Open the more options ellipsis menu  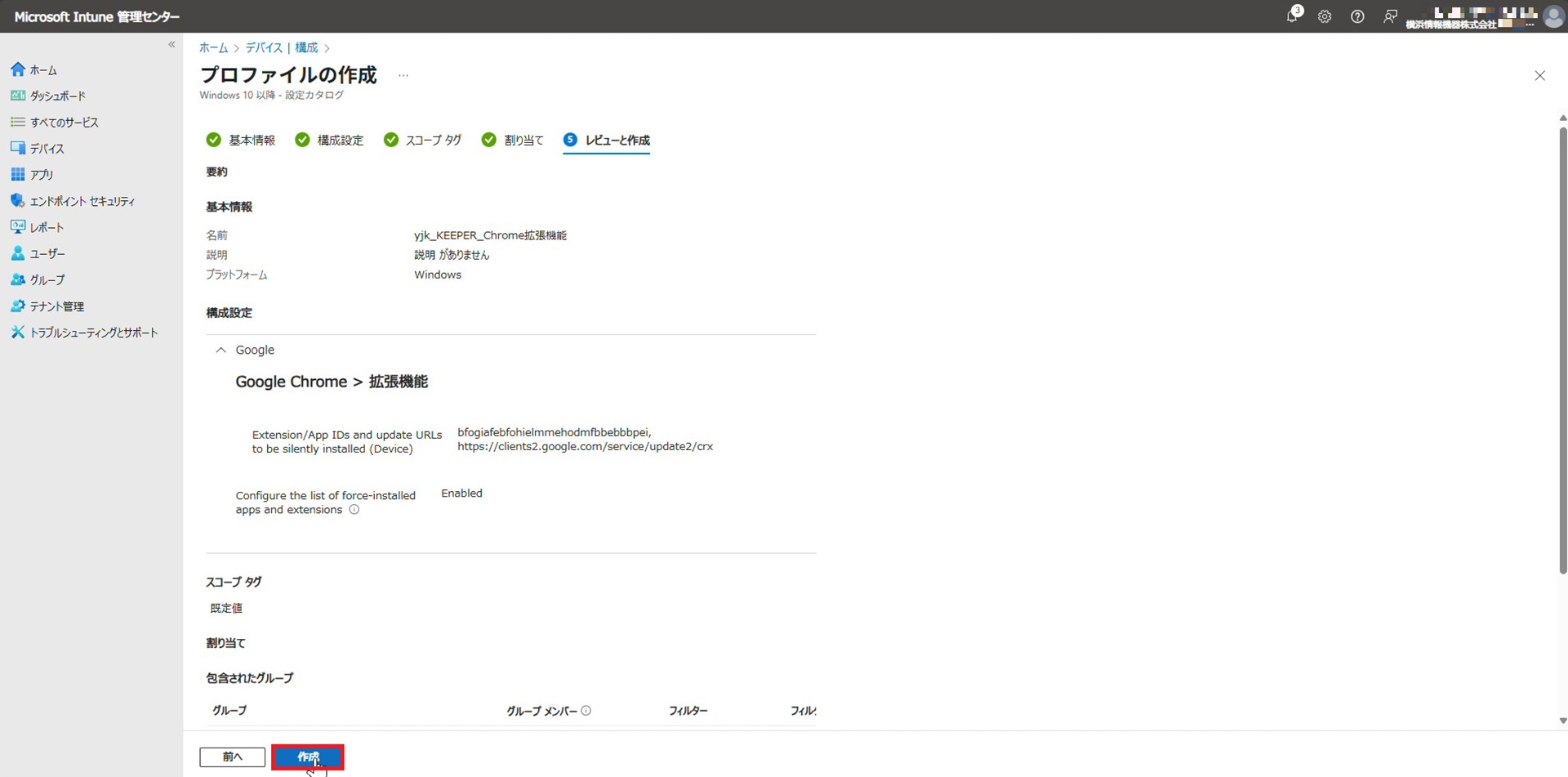click(x=403, y=75)
